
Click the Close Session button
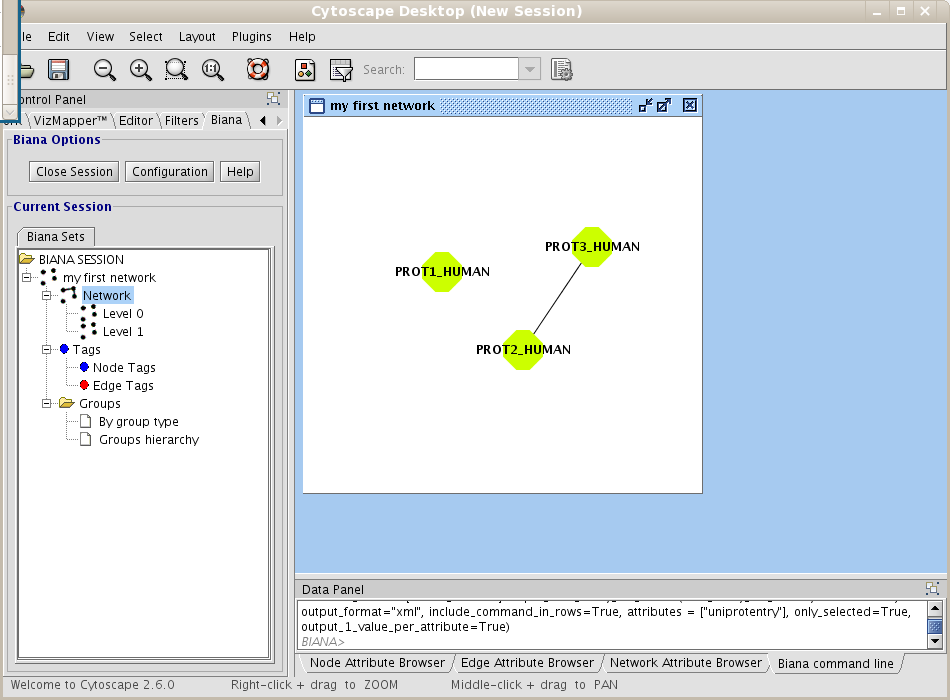coord(74,172)
